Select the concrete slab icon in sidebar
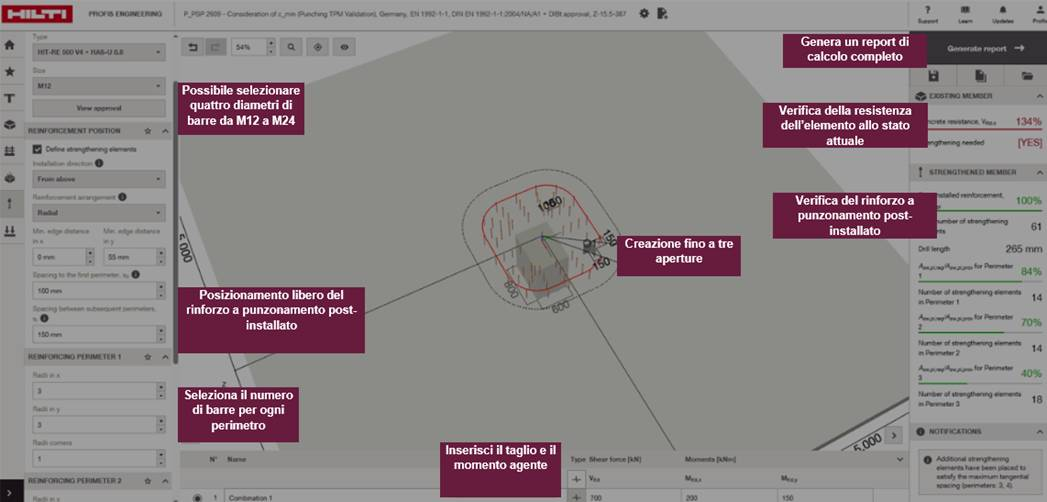The image size is (1047, 502). (x=9, y=125)
